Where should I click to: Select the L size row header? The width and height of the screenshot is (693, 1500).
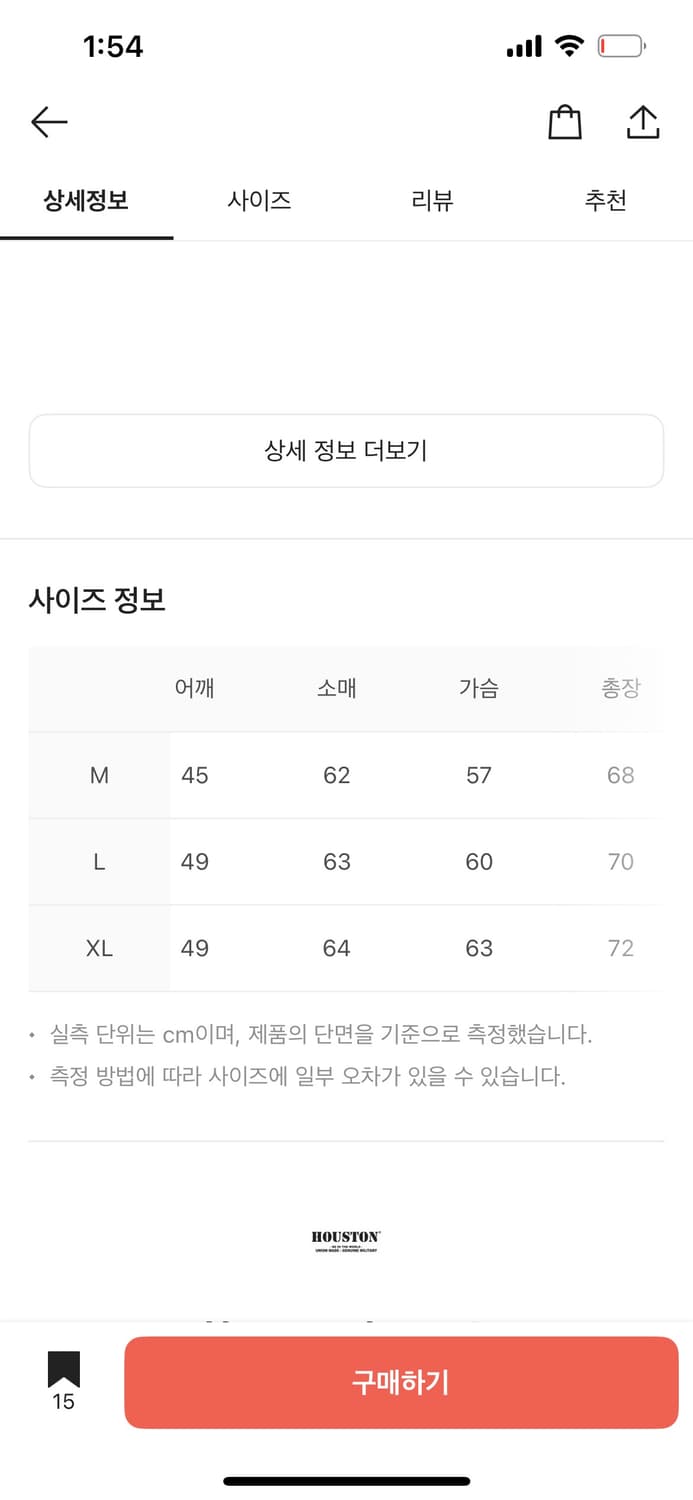point(99,862)
